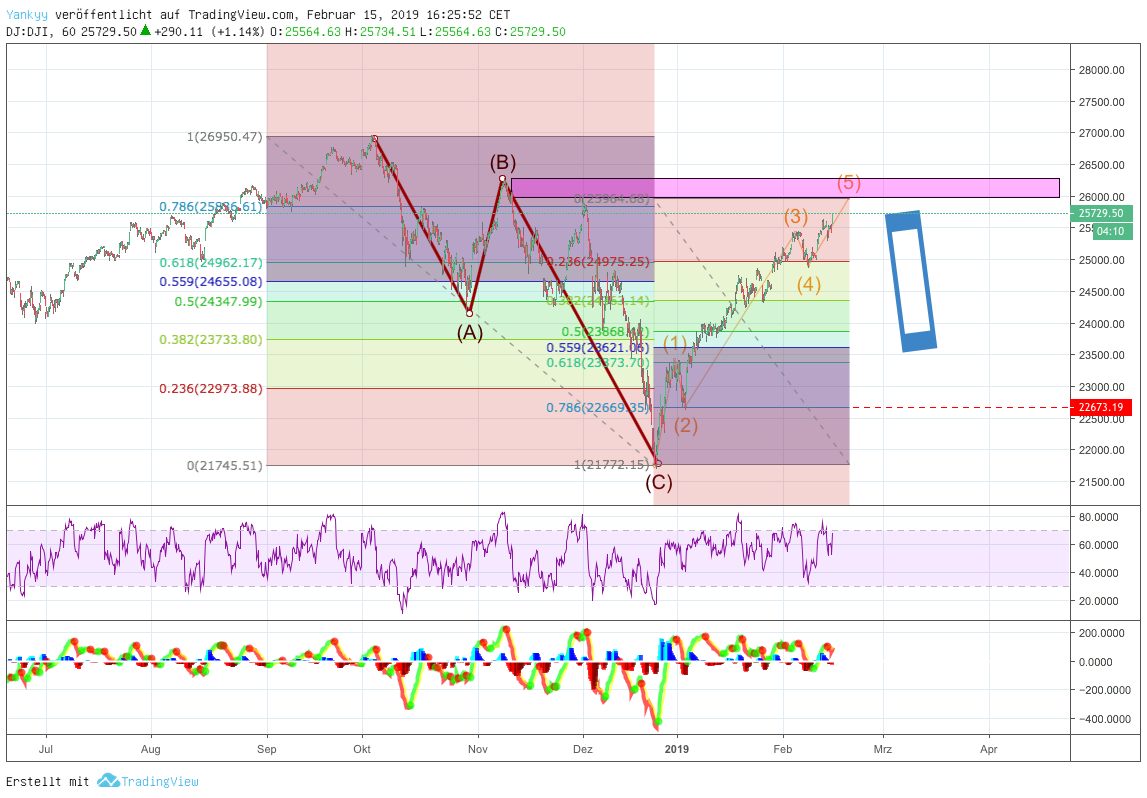Click the (B) wave label
1147x798 pixels.
(x=503, y=162)
